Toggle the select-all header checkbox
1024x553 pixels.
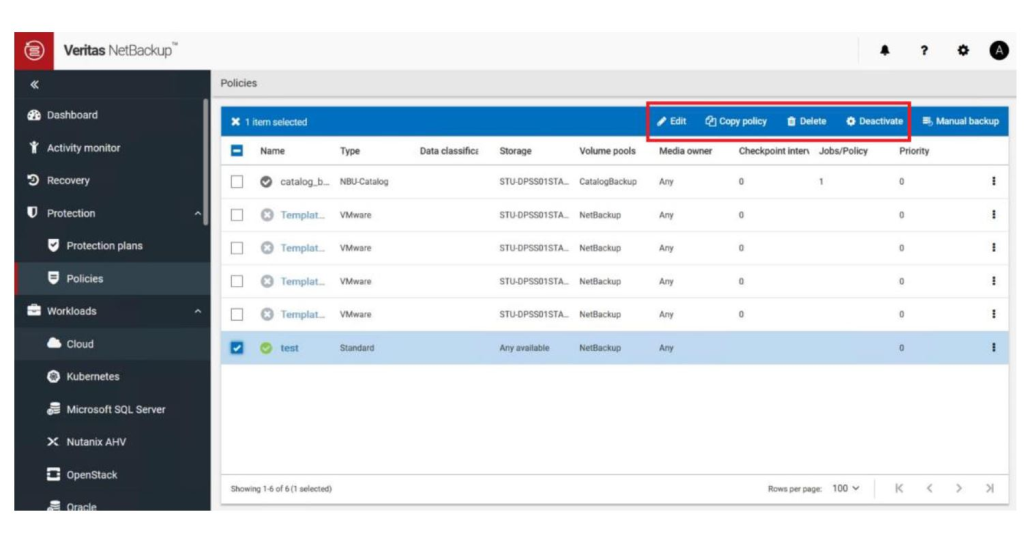click(x=237, y=151)
